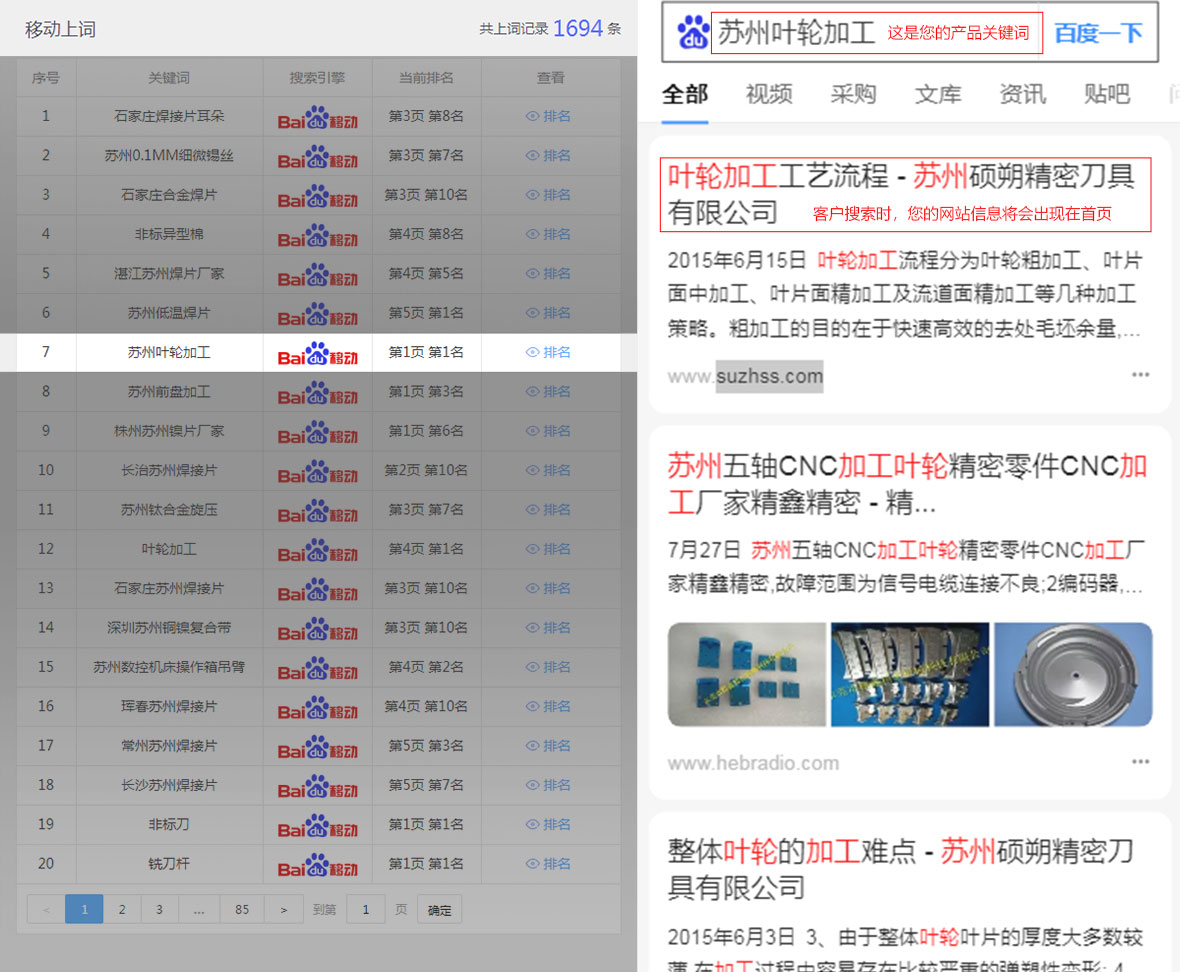Click the 确定 page jump button

pyautogui.click(x=439, y=909)
